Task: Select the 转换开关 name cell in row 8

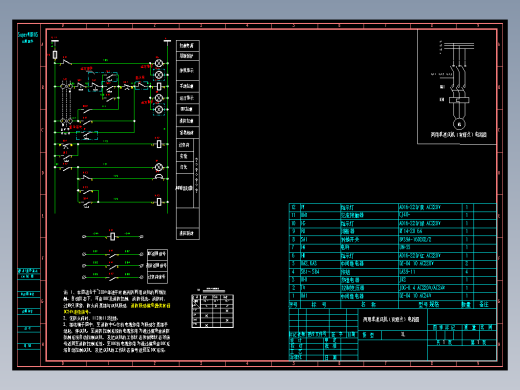Action: coord(369,239)
